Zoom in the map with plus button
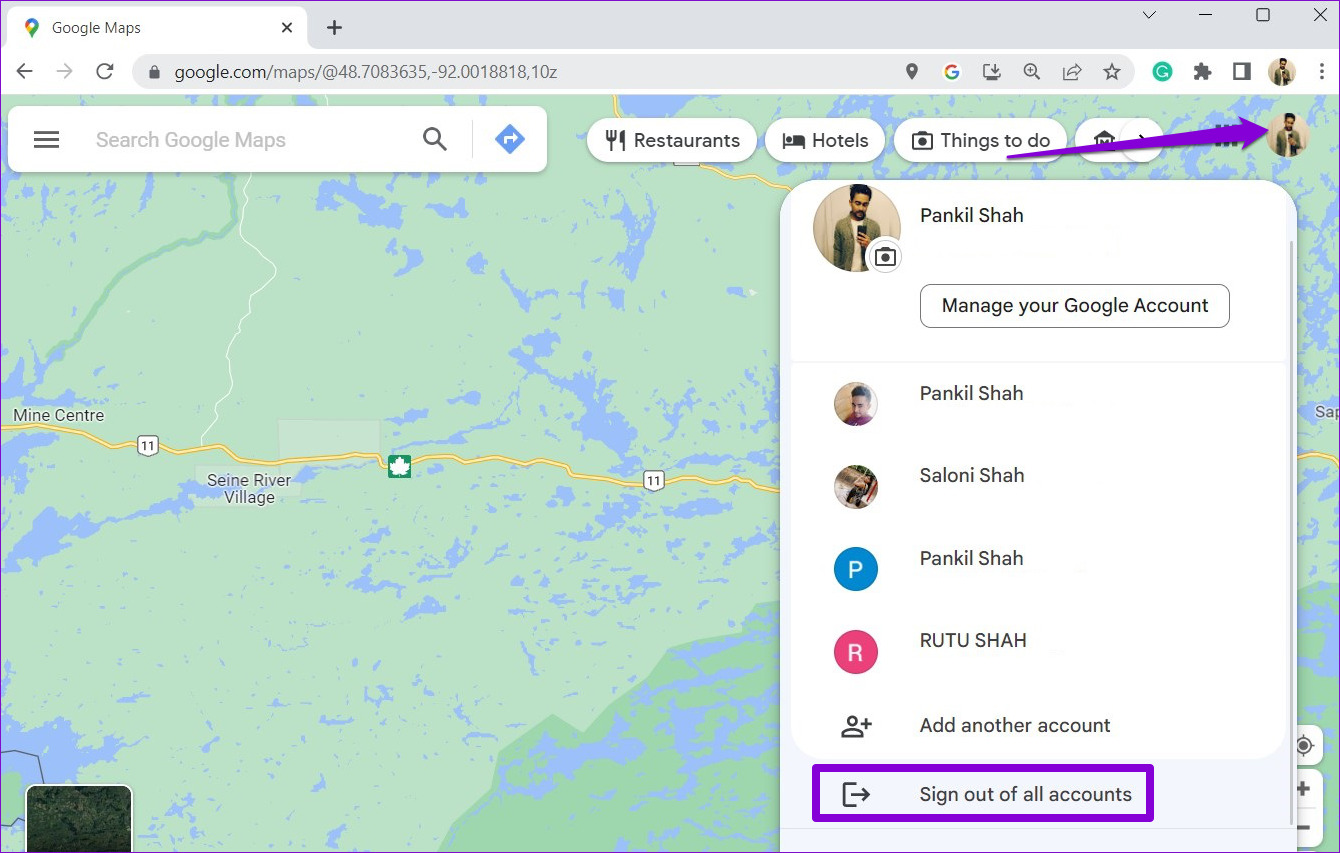This screenshot has width=1340, height=853. coord(1304,790)
